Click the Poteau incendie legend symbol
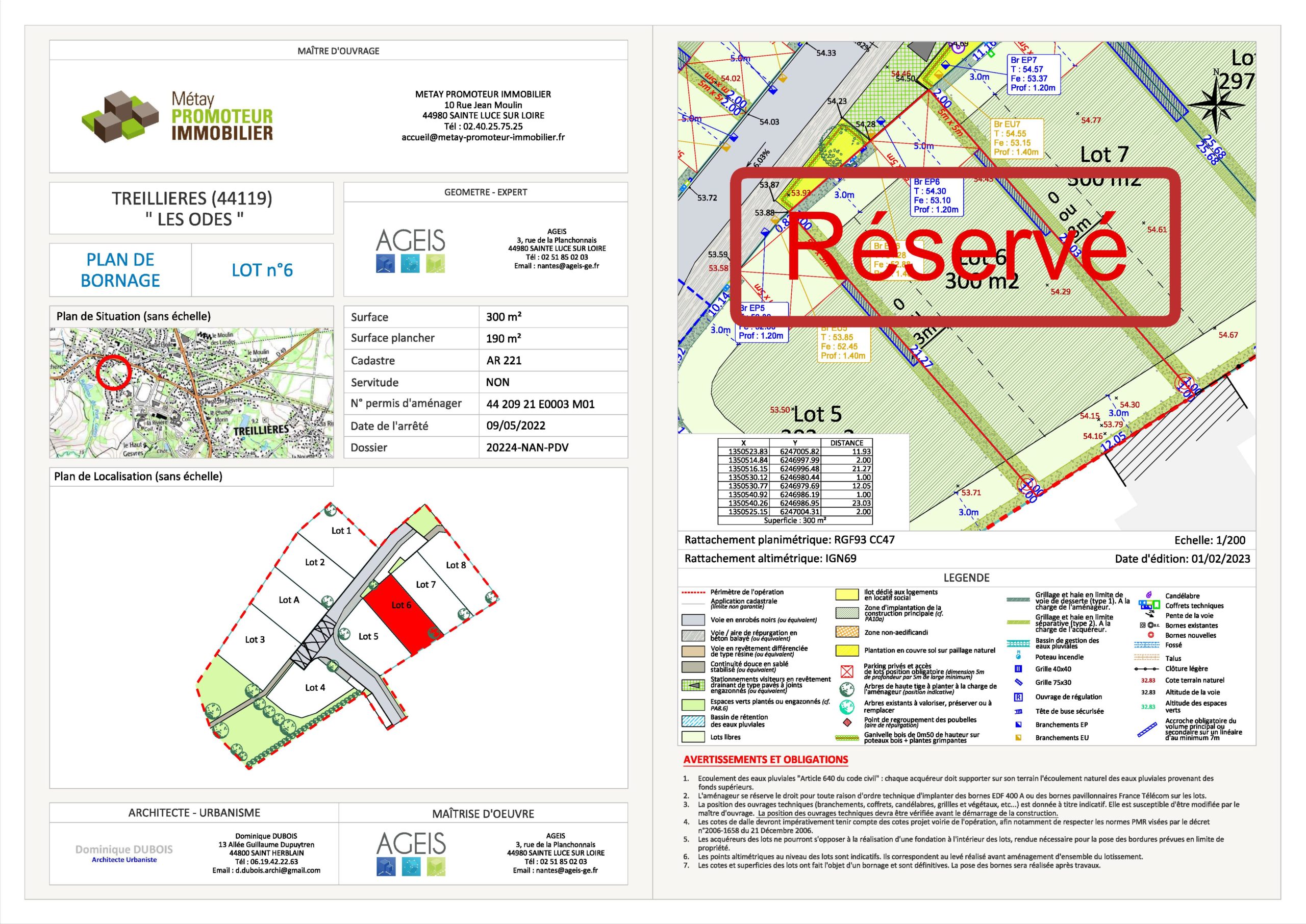 click(1018, 656)
